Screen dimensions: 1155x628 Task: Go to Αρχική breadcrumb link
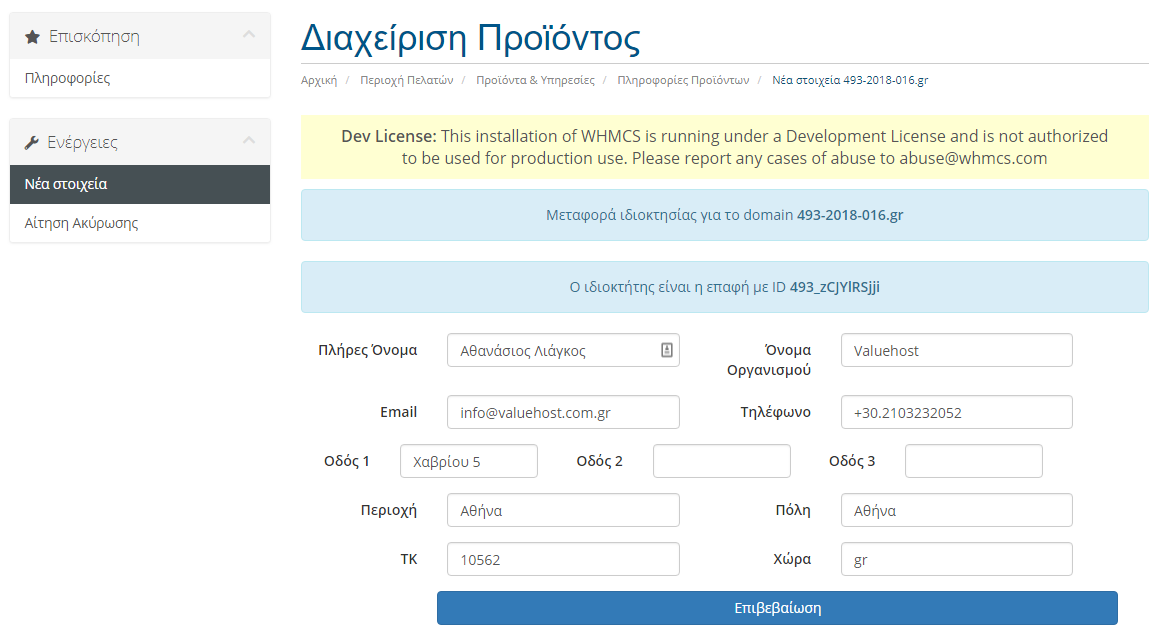pos(319,80)
